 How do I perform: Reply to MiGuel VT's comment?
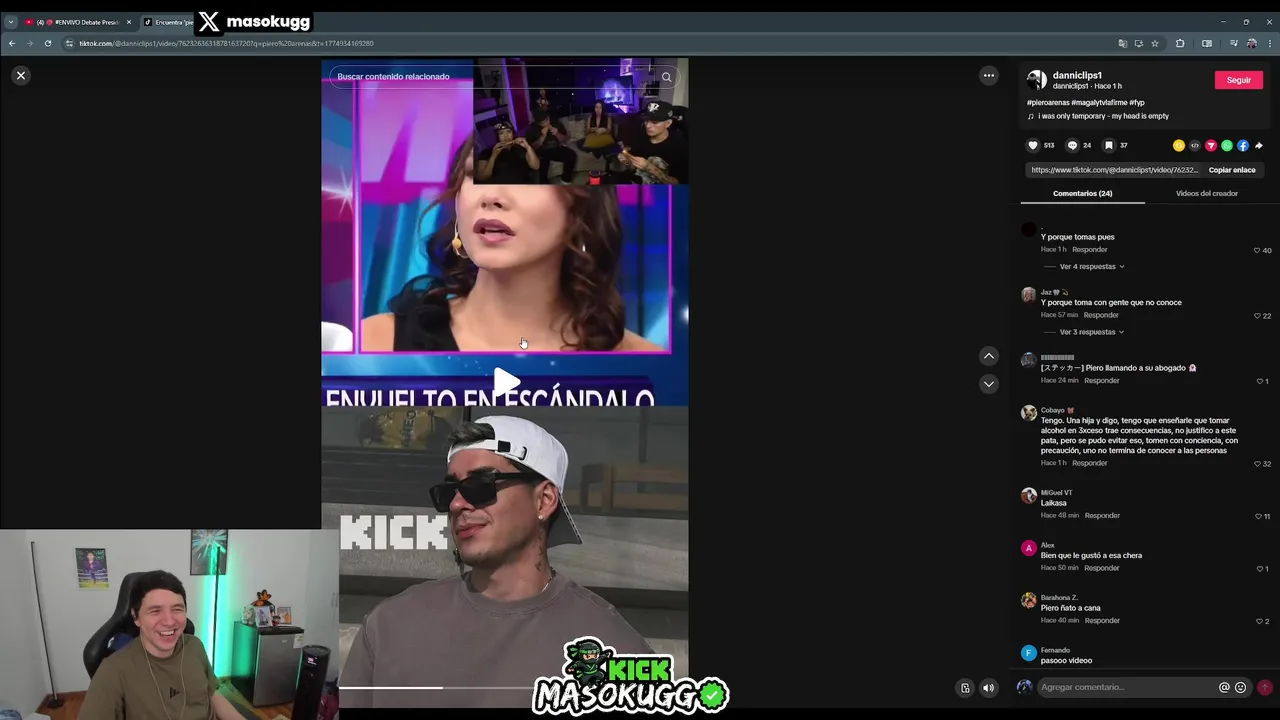pos(1102,515)
